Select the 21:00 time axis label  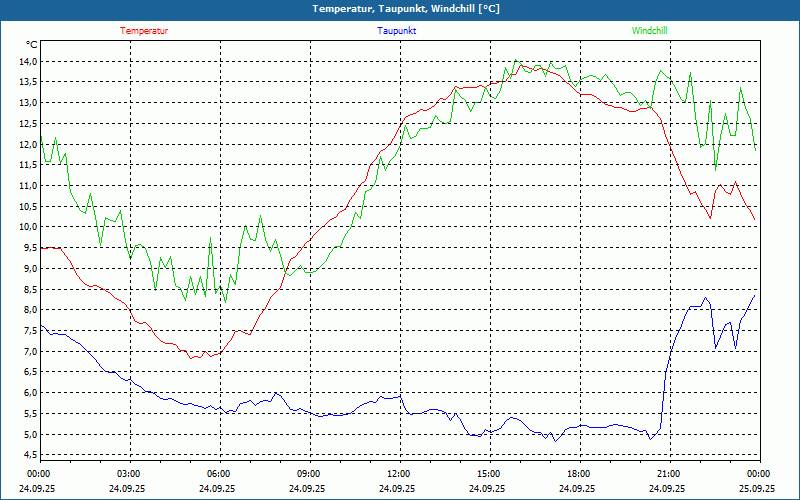tap(669, 474)
